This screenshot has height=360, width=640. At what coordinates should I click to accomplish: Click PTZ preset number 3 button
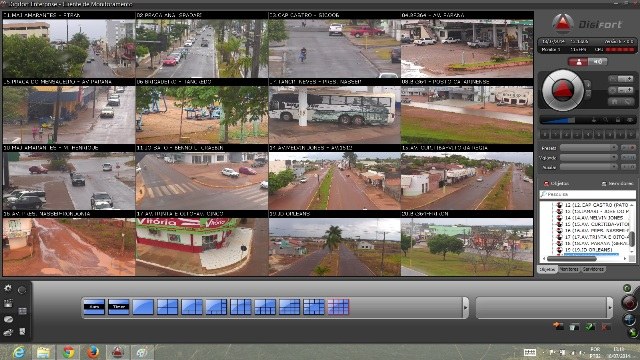(577, 134)
